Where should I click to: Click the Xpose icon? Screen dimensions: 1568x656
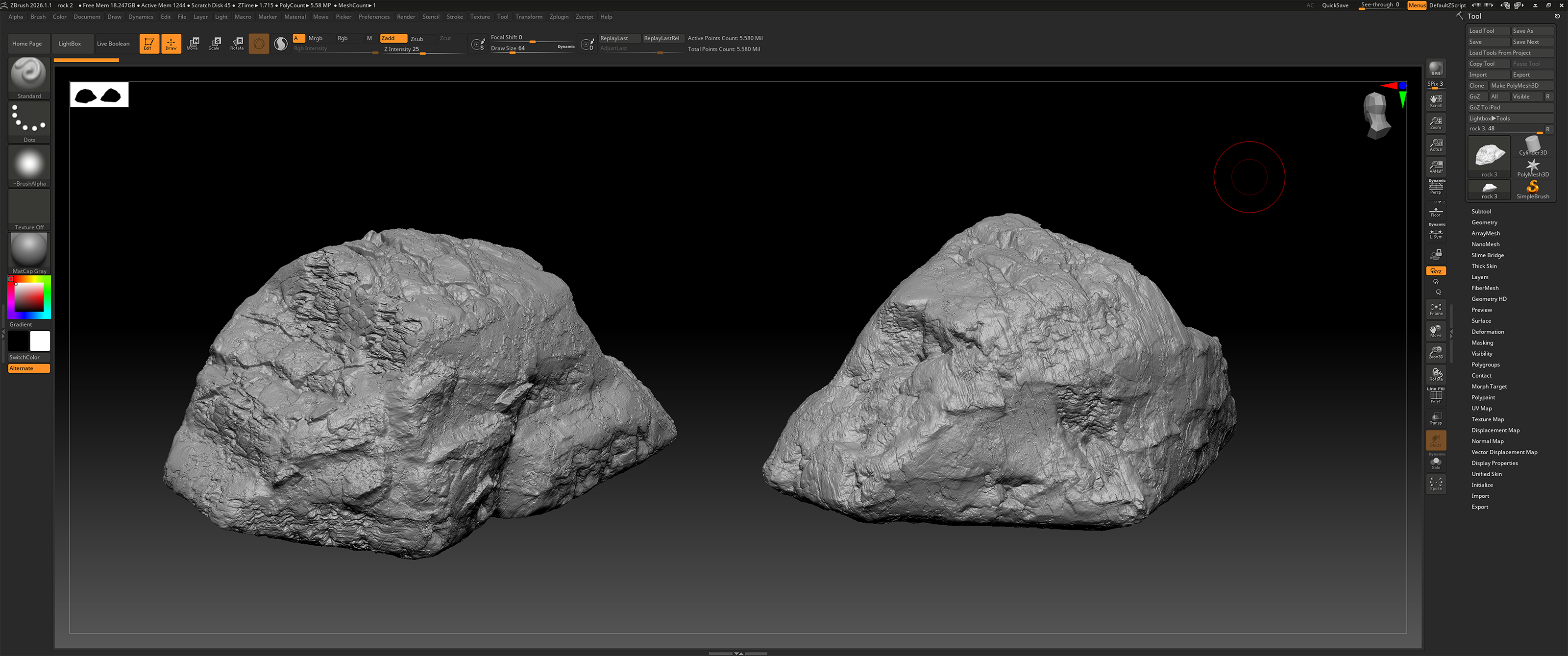(x=1435, y=484)
